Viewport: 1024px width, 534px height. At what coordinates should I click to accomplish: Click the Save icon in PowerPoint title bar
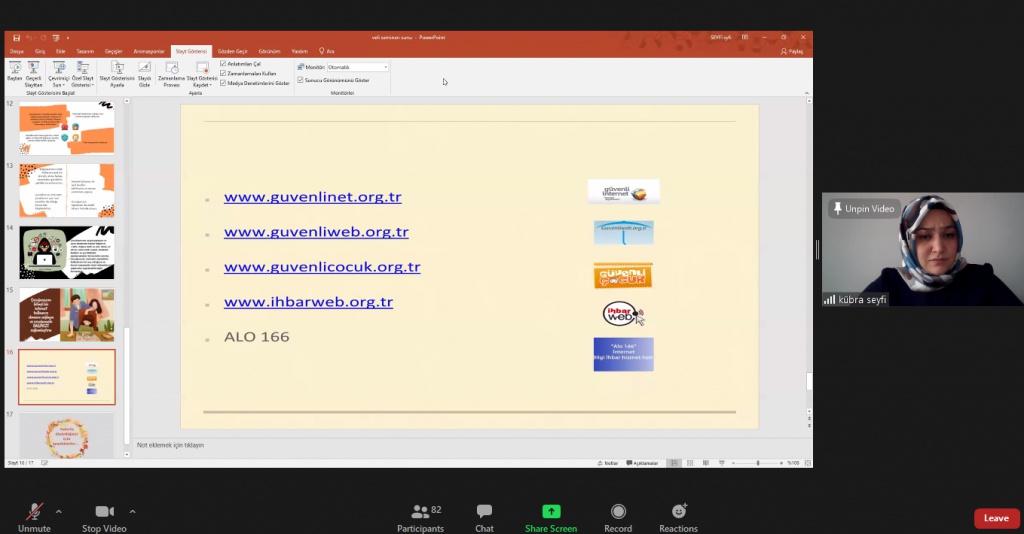coord(16,38)
